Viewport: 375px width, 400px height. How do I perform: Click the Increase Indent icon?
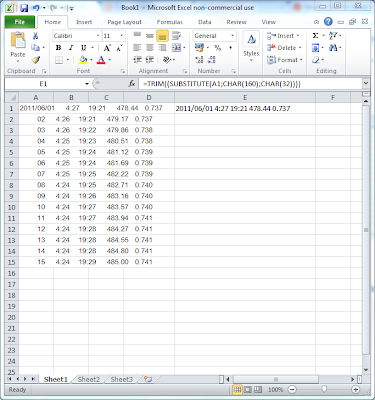150,60
